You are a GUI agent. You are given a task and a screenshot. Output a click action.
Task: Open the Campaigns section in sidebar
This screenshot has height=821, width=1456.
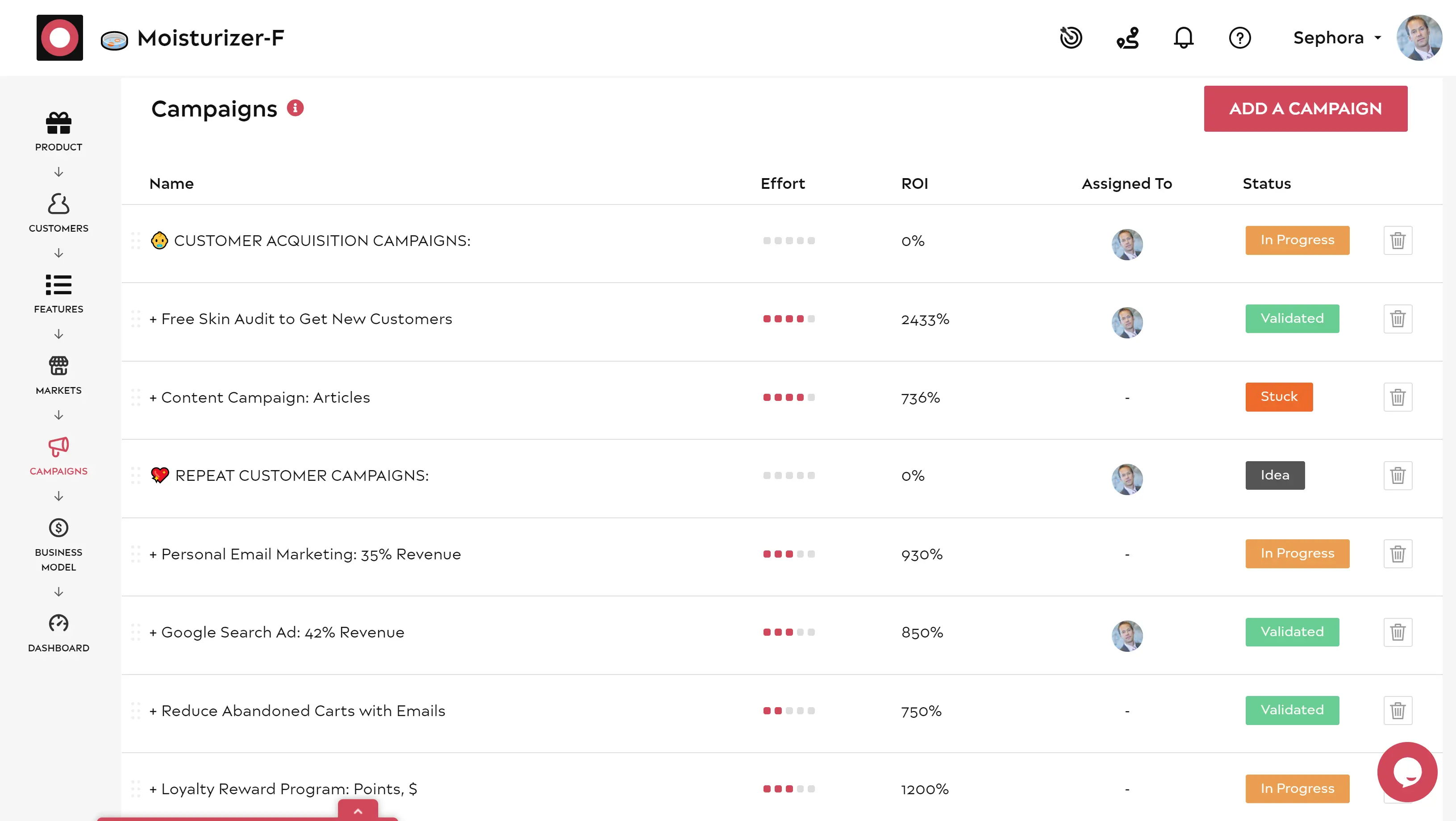58,455
